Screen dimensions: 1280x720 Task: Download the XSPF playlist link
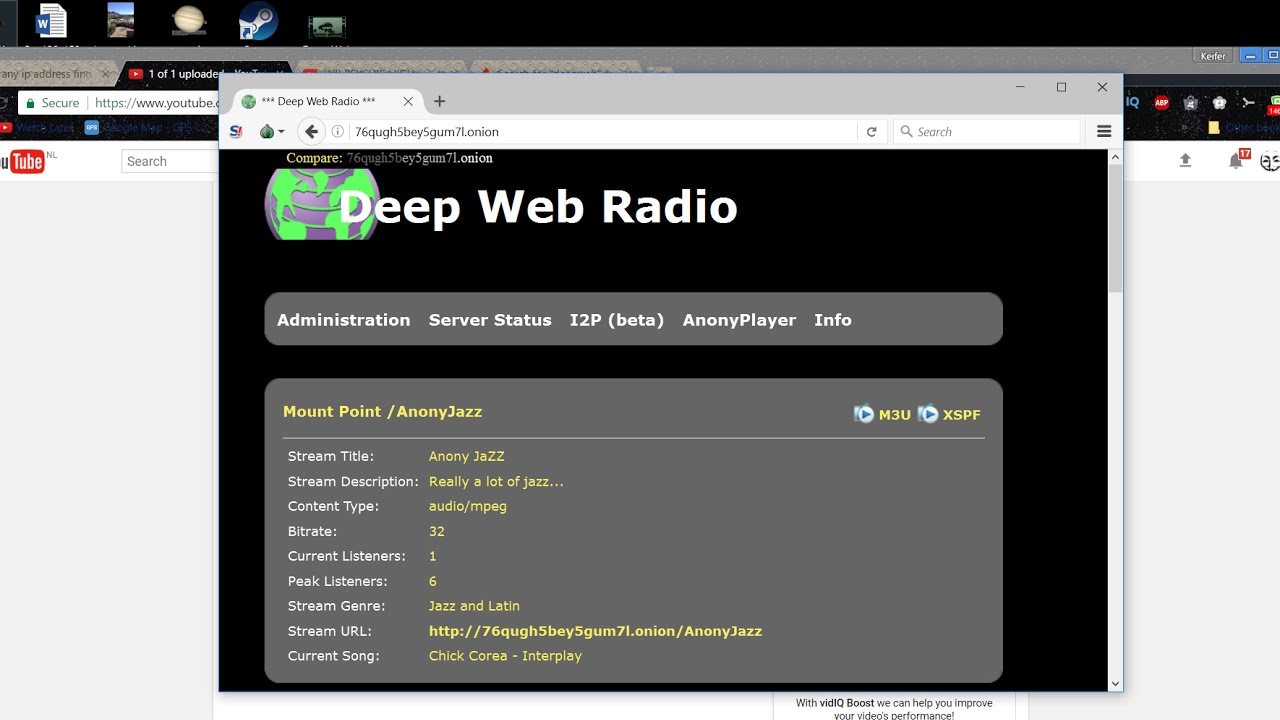pyautogui.click(x=961, y=415)
